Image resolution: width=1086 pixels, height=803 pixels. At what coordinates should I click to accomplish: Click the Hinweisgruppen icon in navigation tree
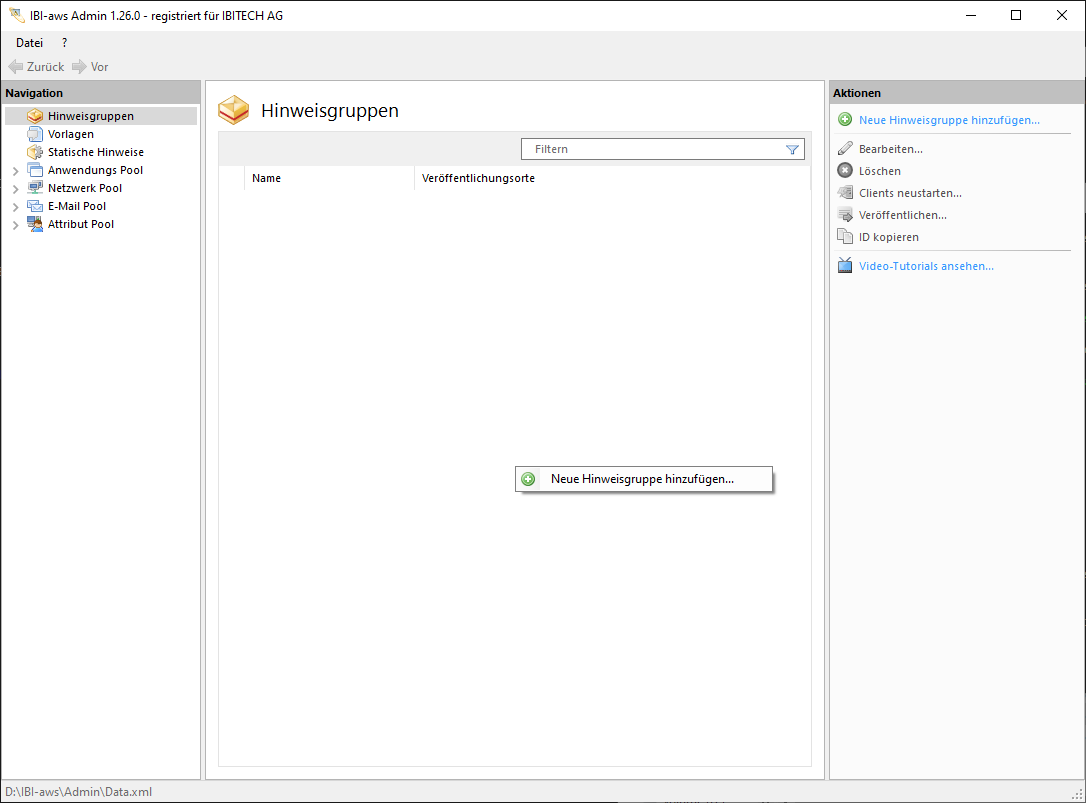point(35,116)
